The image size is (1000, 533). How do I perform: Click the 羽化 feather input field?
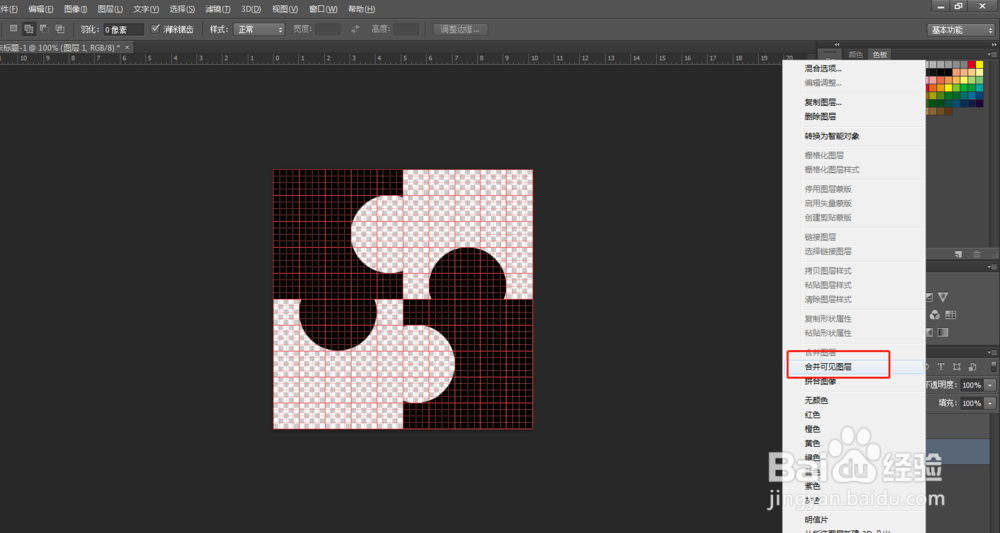pos(123,29)
